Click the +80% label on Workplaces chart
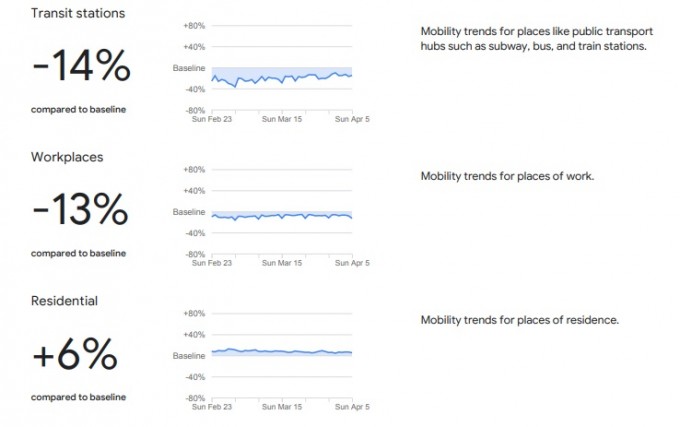The image size is (680, 427). click(x=194, y=169)
